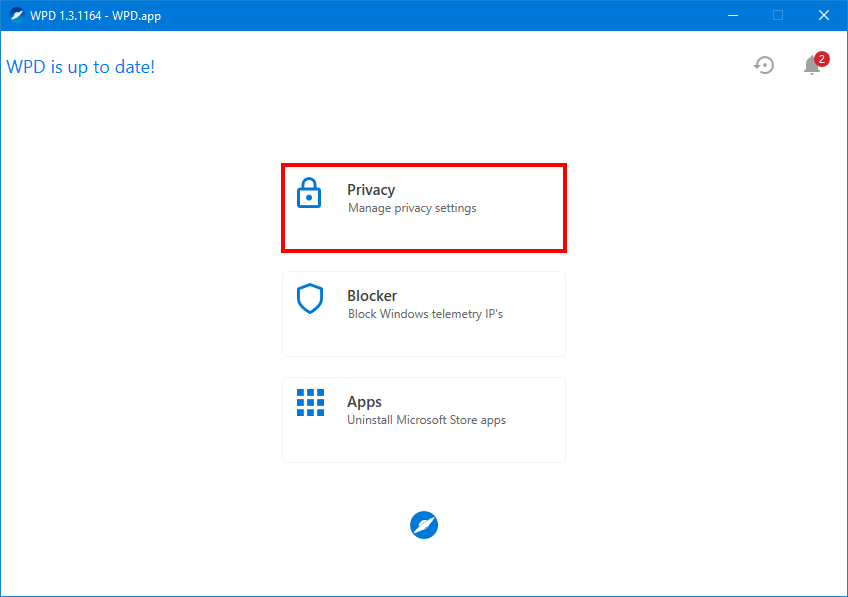Click the restore history clock icon
Screen dimensions: 848x597
(x=764, y=65)
